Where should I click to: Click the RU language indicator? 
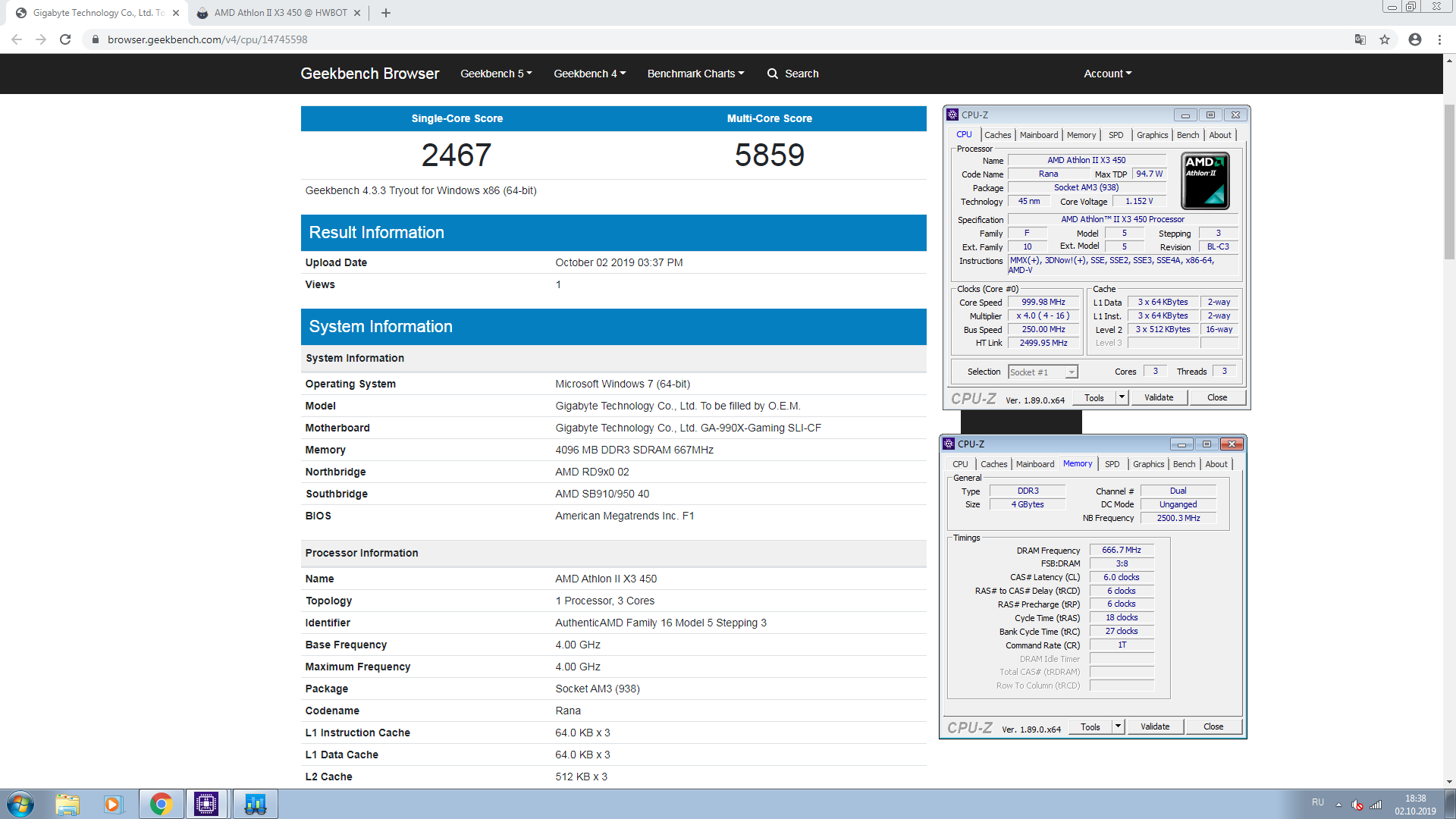click(x=1318, y=802)
